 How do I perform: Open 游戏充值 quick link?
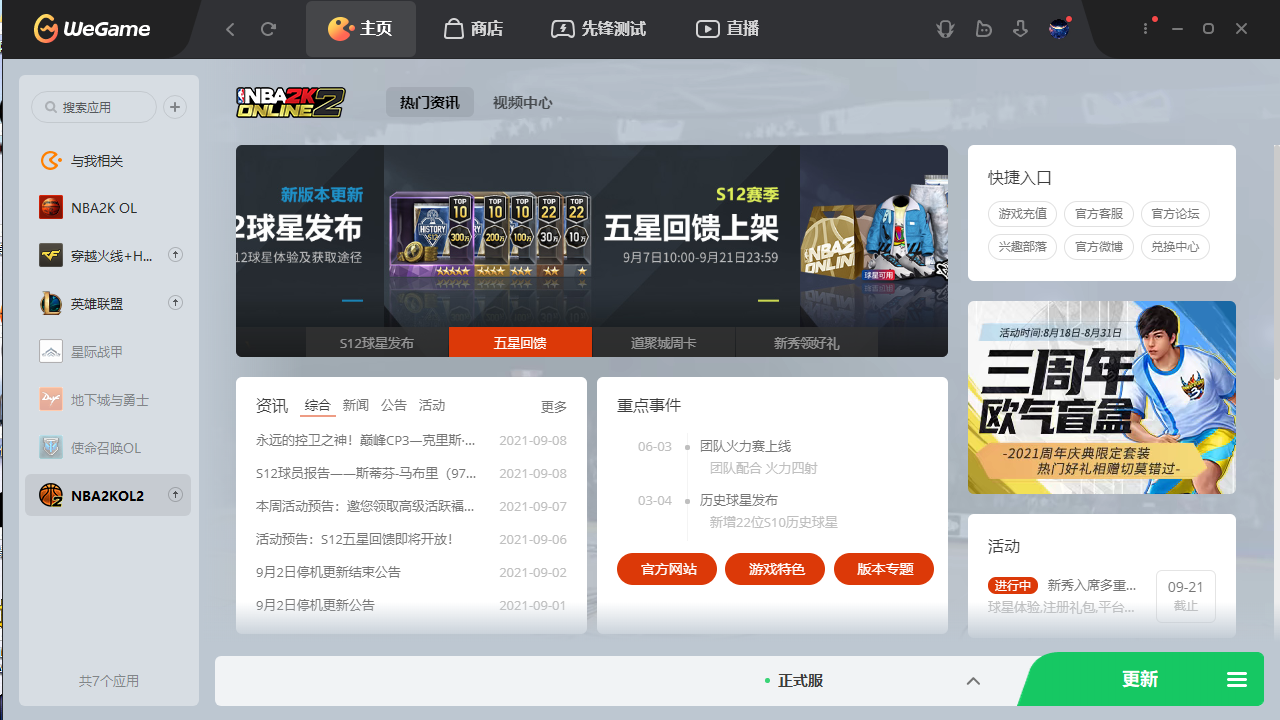click(1022, 214)
